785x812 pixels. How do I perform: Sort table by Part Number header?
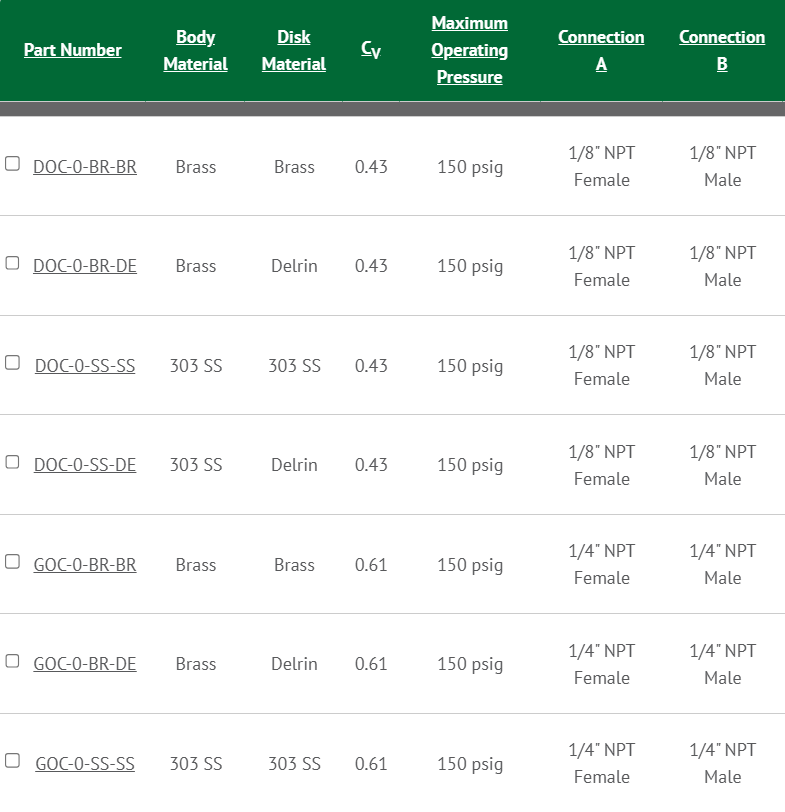pyautogui.click(x=73, y=50)
